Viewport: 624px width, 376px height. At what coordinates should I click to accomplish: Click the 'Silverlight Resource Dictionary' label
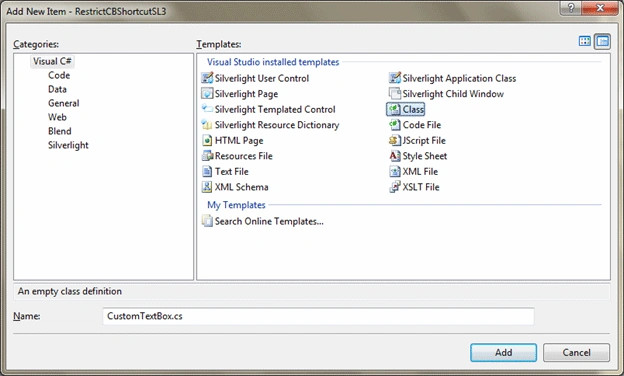click(x=277, y=125)
